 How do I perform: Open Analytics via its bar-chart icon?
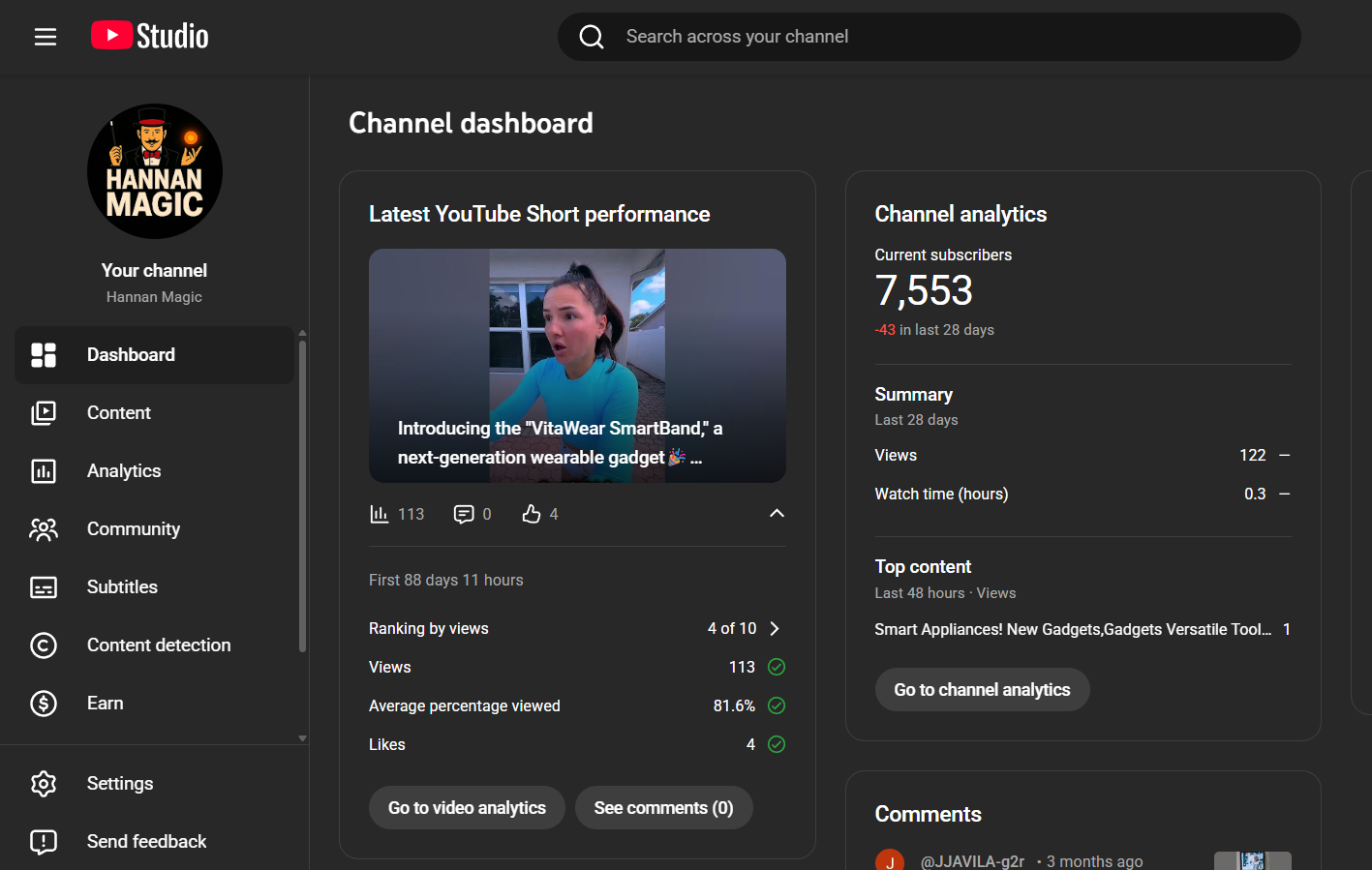click(x=44, y=471)
